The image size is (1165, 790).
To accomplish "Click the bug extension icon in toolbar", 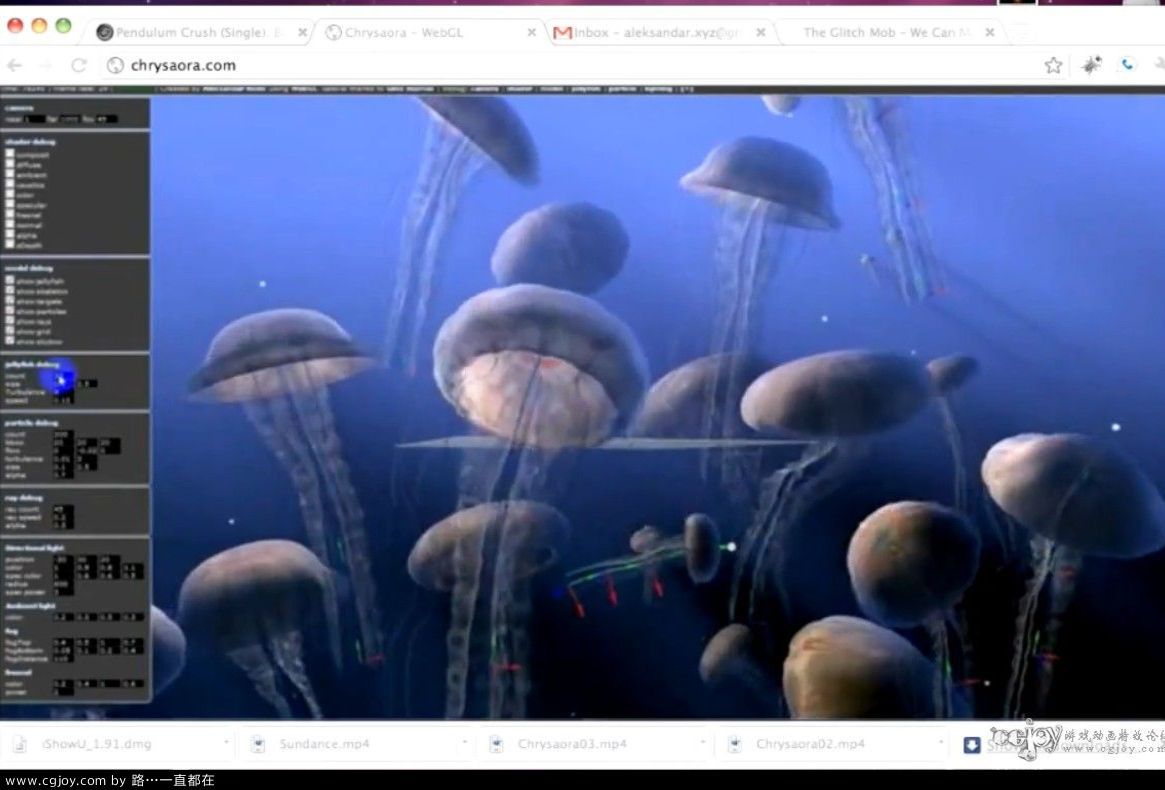I will pos(1091,66).
